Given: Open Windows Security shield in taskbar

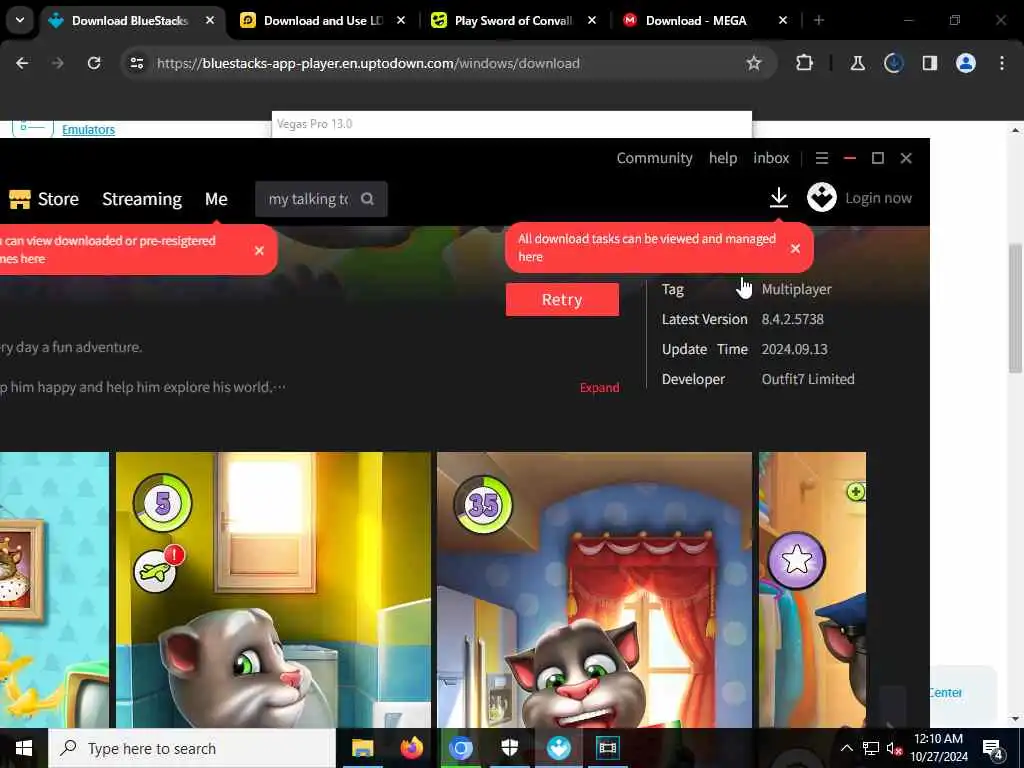Looking at the screenshot, I should coord(509,748).
